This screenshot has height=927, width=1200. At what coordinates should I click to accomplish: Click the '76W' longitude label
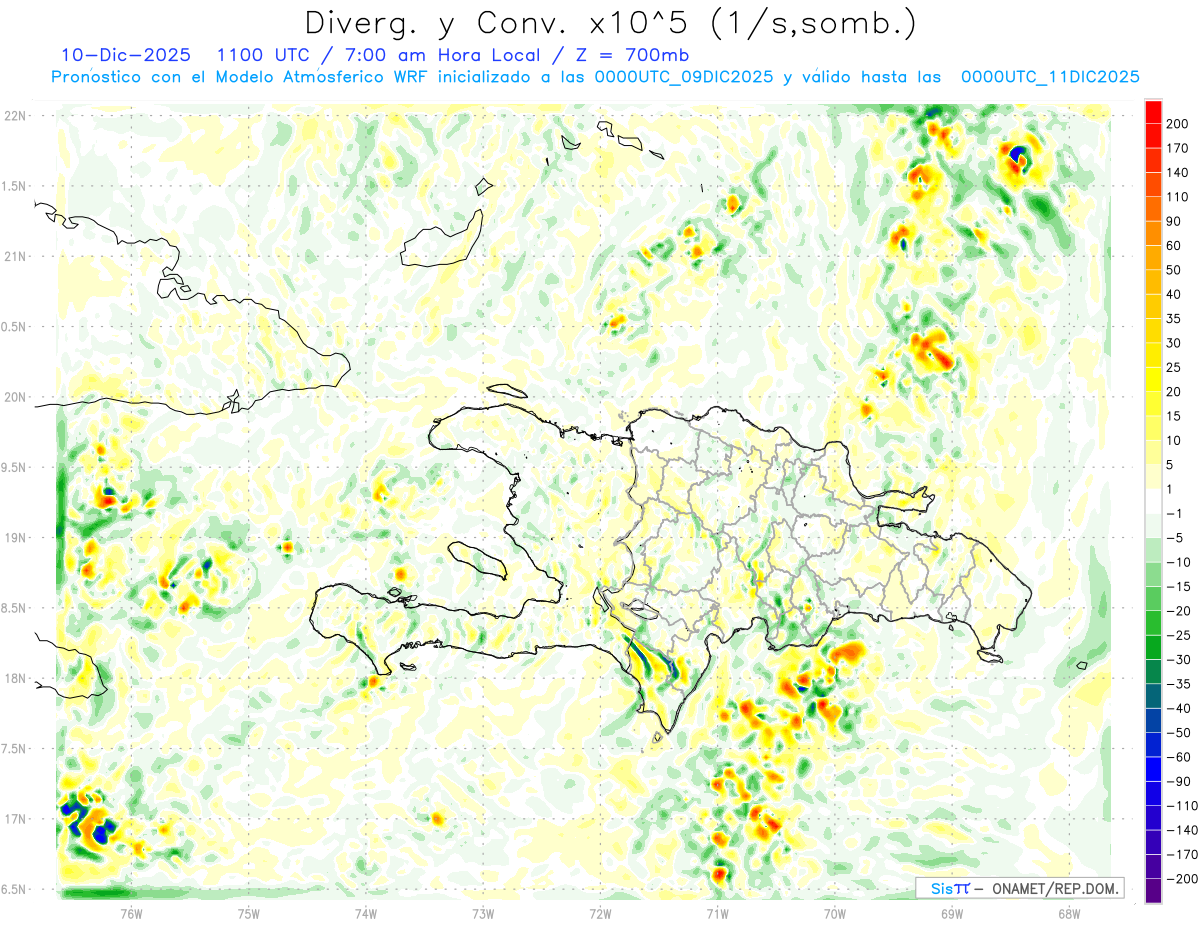click(131, 912)
